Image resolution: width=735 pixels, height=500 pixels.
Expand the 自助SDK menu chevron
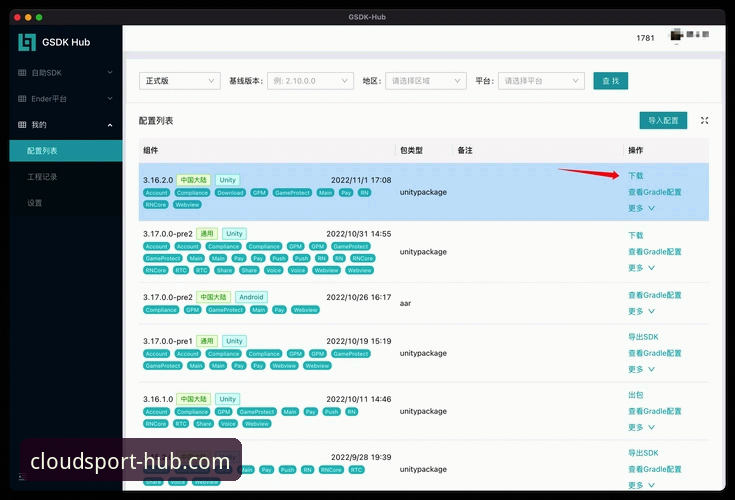(110, 73)
